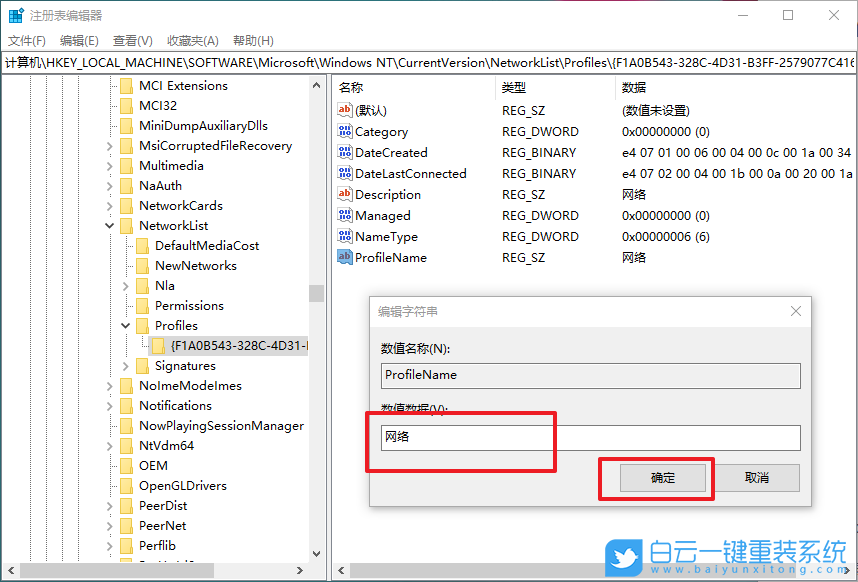Click the ab string icon beside ProfileName
Image resolution: width=858 pixels, height=582 pixels.
pyautogui.click(x=345, y=257)
